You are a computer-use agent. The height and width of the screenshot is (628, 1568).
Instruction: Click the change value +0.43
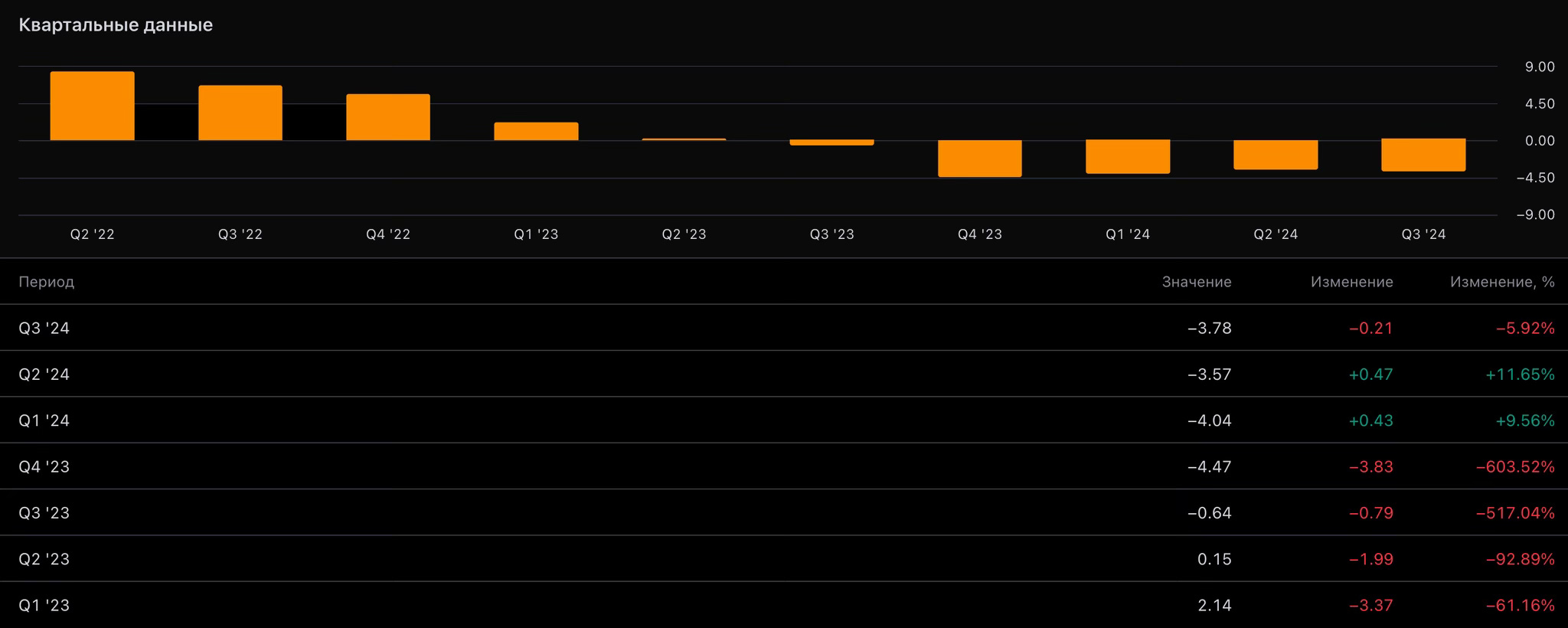coord(1370,420)
